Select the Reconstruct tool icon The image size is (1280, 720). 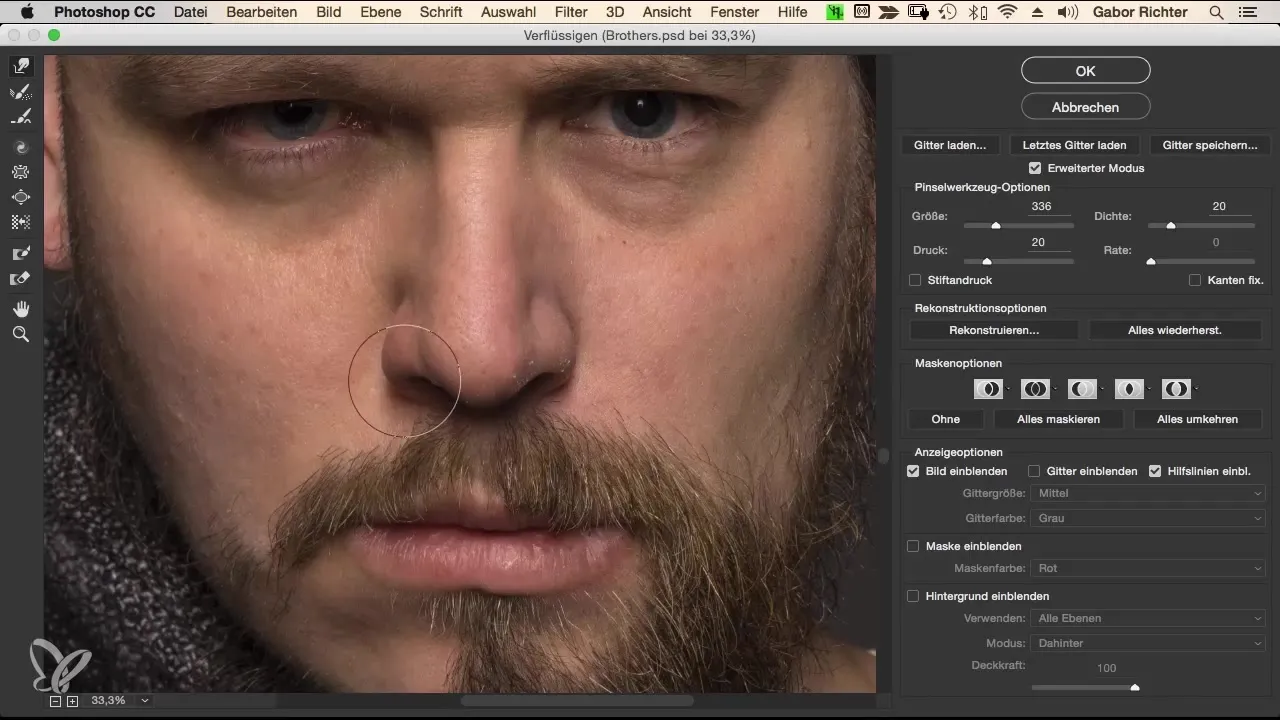21,93
